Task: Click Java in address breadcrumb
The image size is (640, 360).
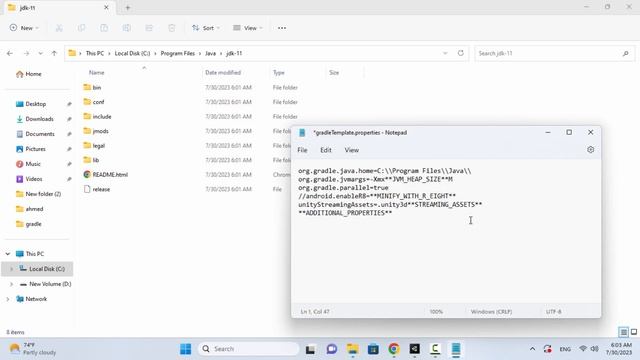Action: 210,53
